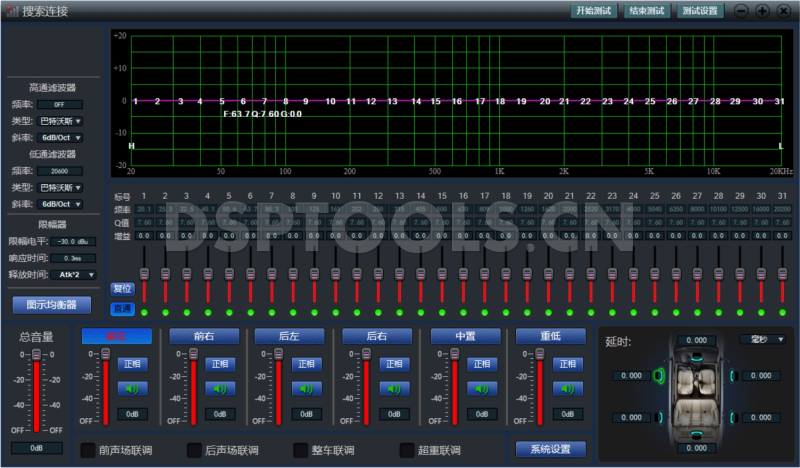Mute the 前左 channel speaker icon

tap(132, 389)
